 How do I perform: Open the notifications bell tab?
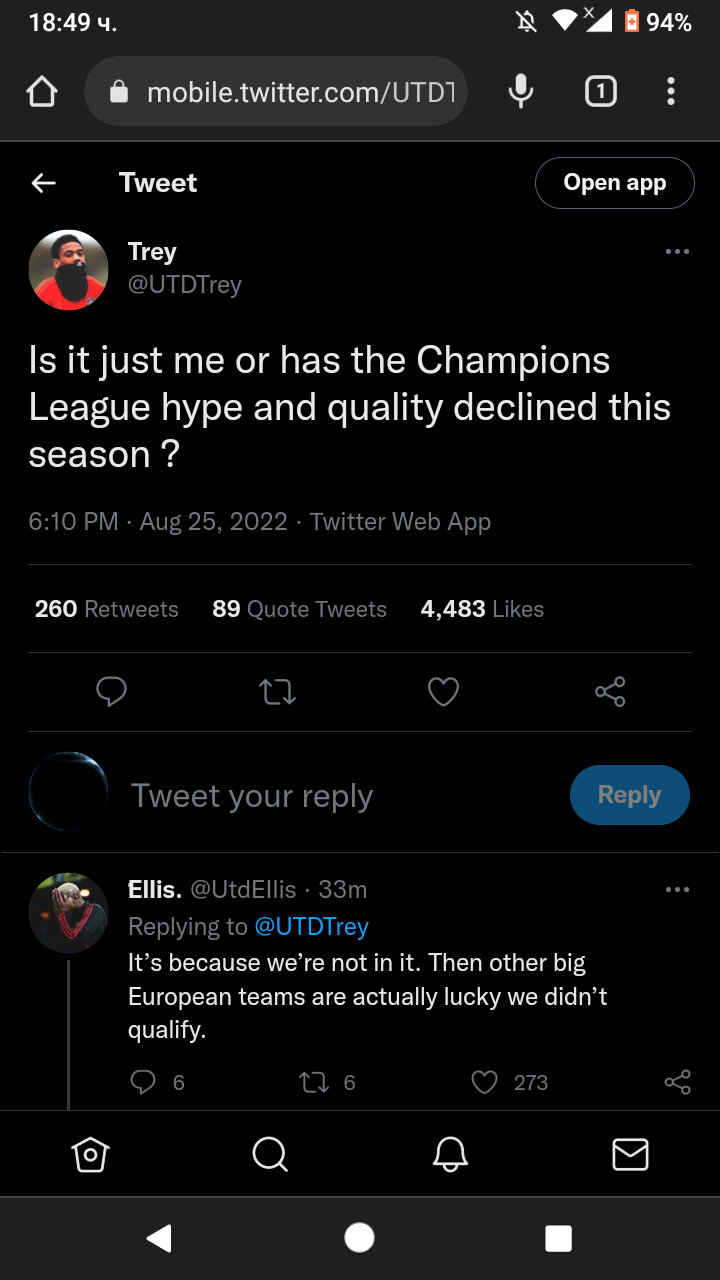[450, 1155]
